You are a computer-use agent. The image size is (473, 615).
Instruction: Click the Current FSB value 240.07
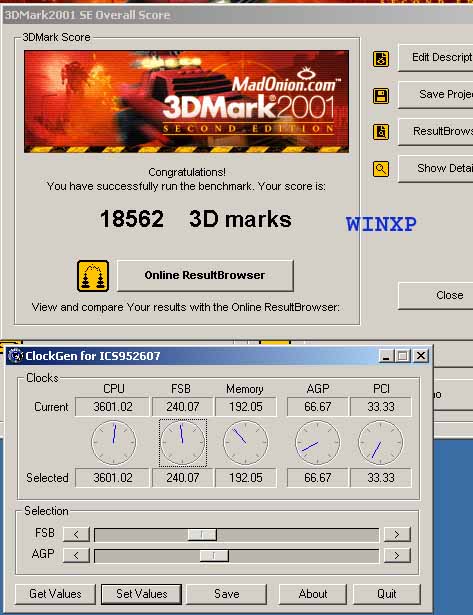click(183, 407)
